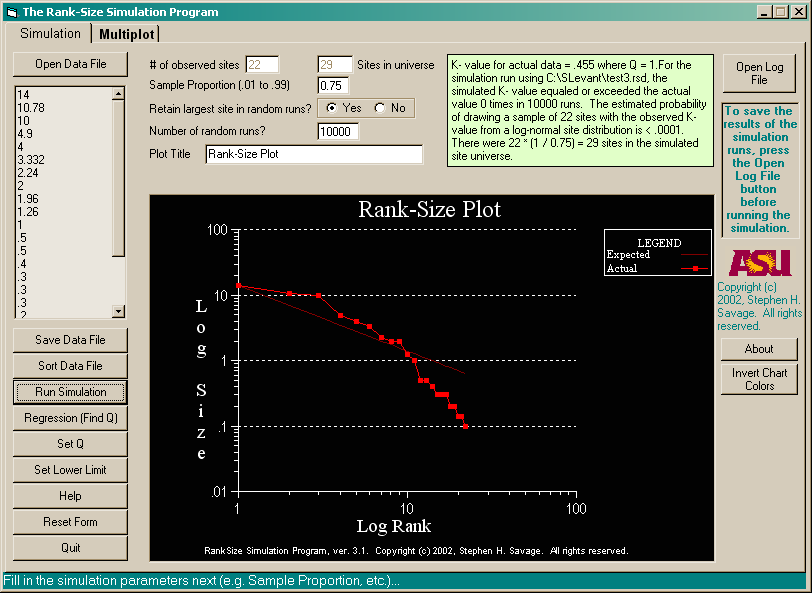Viewport: 812px width, 593px height.
Task: Click the data list scrollbar thumb
Action: (119, 178)
